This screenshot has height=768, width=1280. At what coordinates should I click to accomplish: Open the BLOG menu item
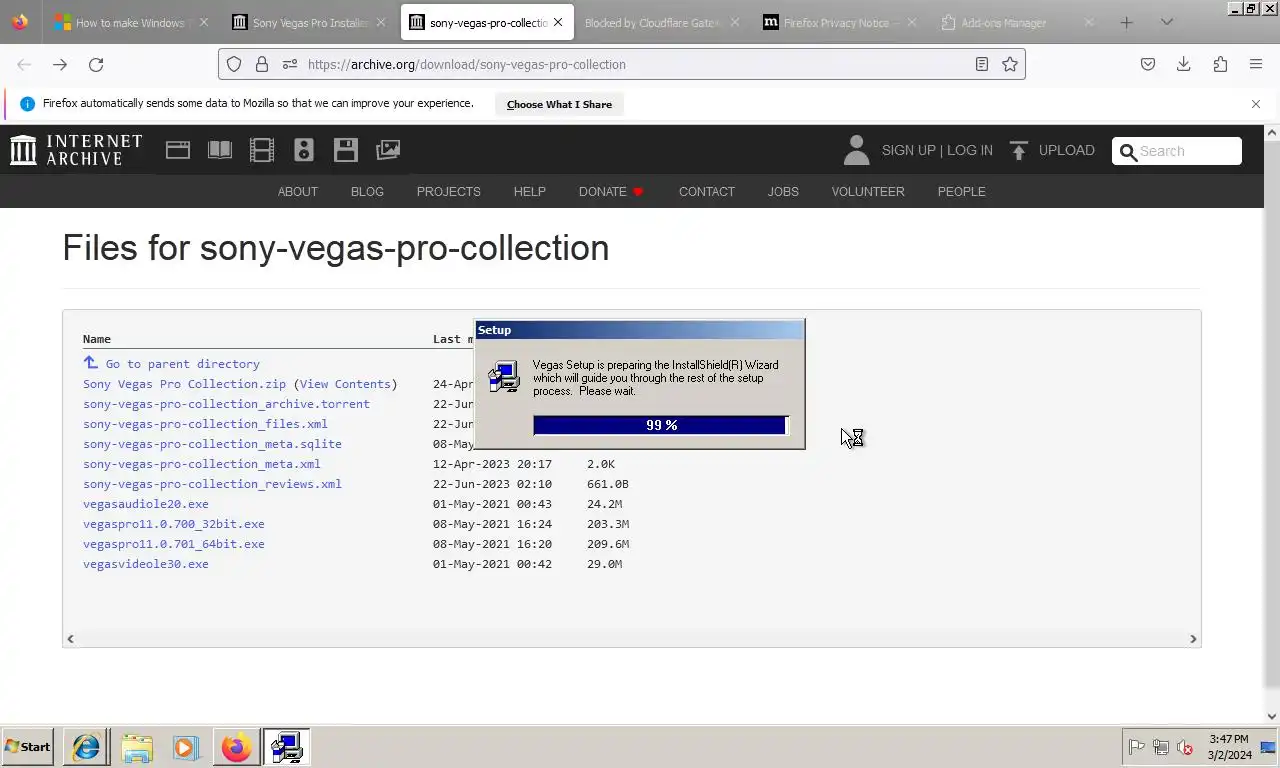click(x=367, y=191)
